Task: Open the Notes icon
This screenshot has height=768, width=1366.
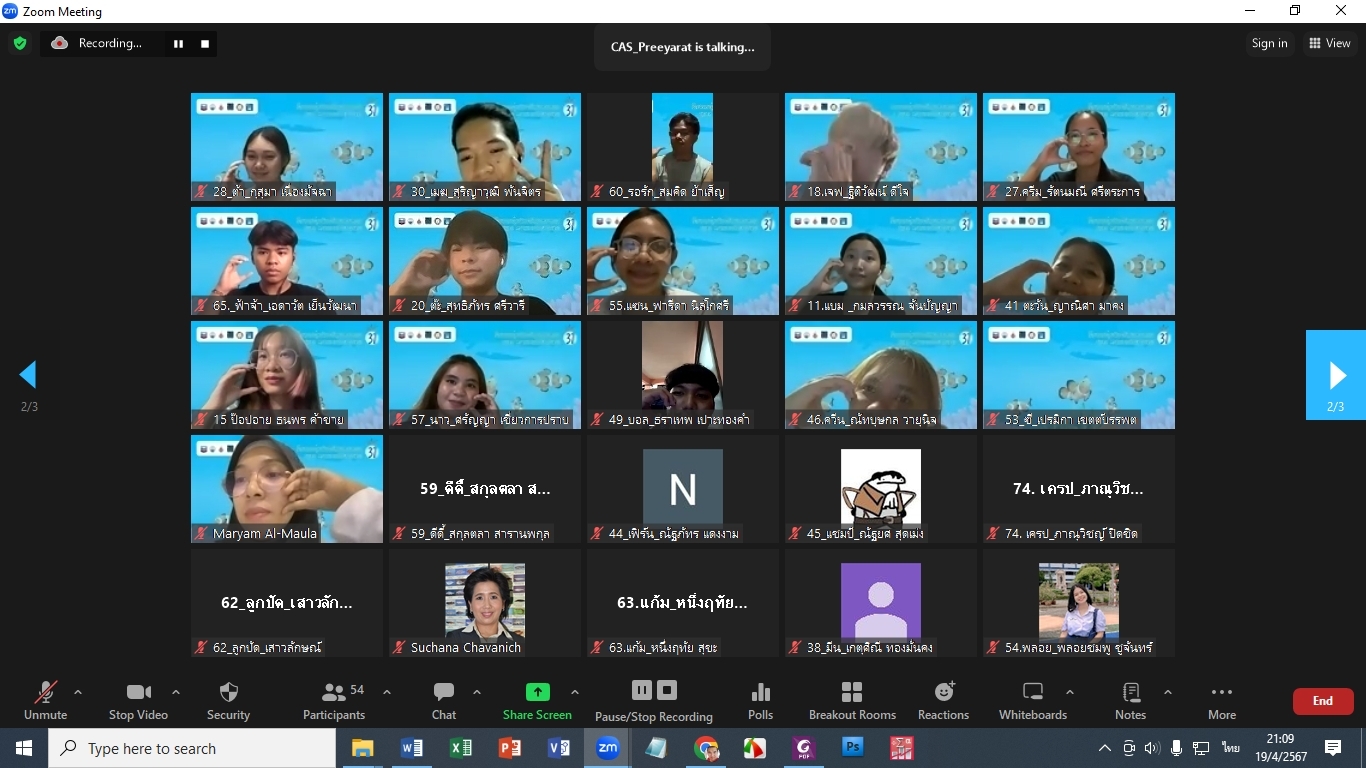Action: (x=1130, y=701)
